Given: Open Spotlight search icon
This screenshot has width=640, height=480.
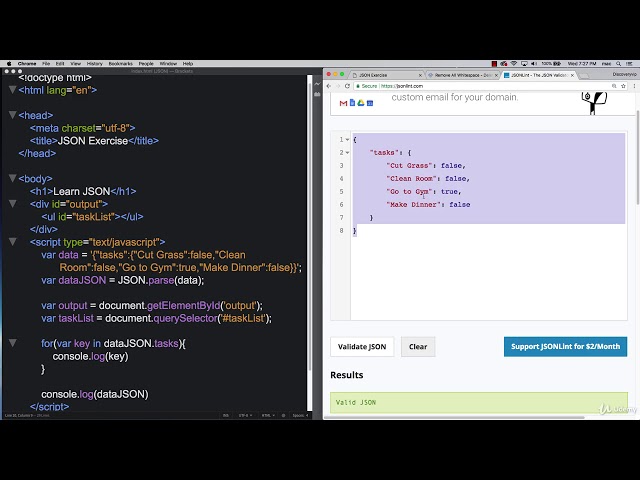Looking at the screenshot, I should coord(619,64).
